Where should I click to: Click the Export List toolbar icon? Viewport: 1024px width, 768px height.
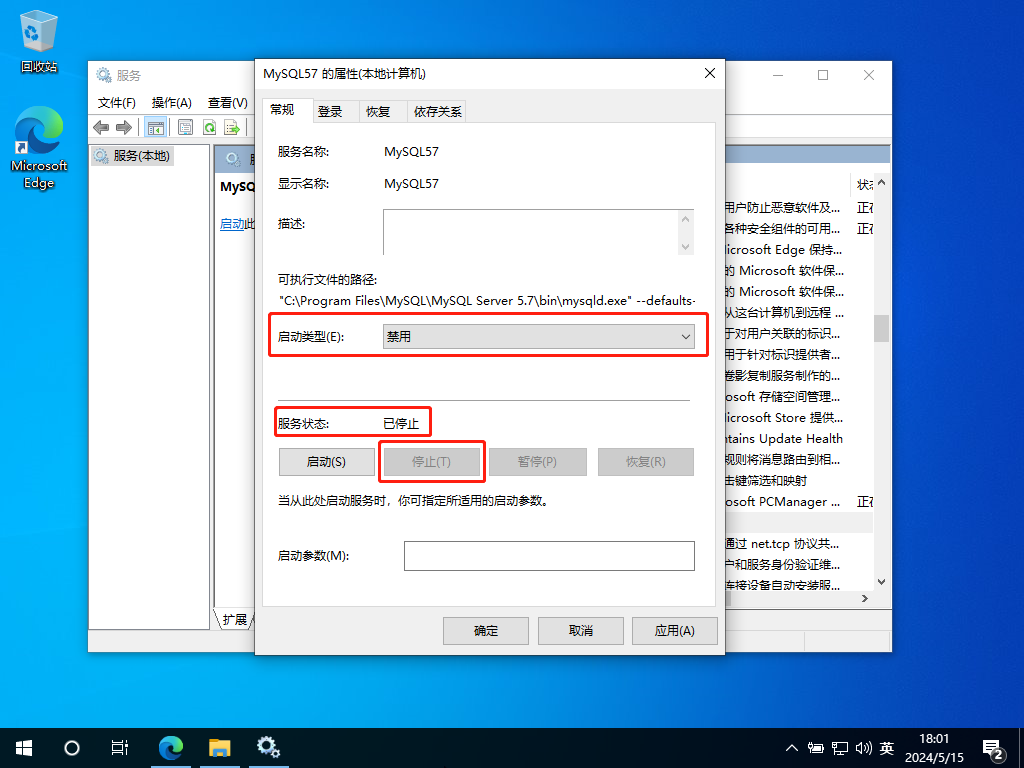click(232, 127)
